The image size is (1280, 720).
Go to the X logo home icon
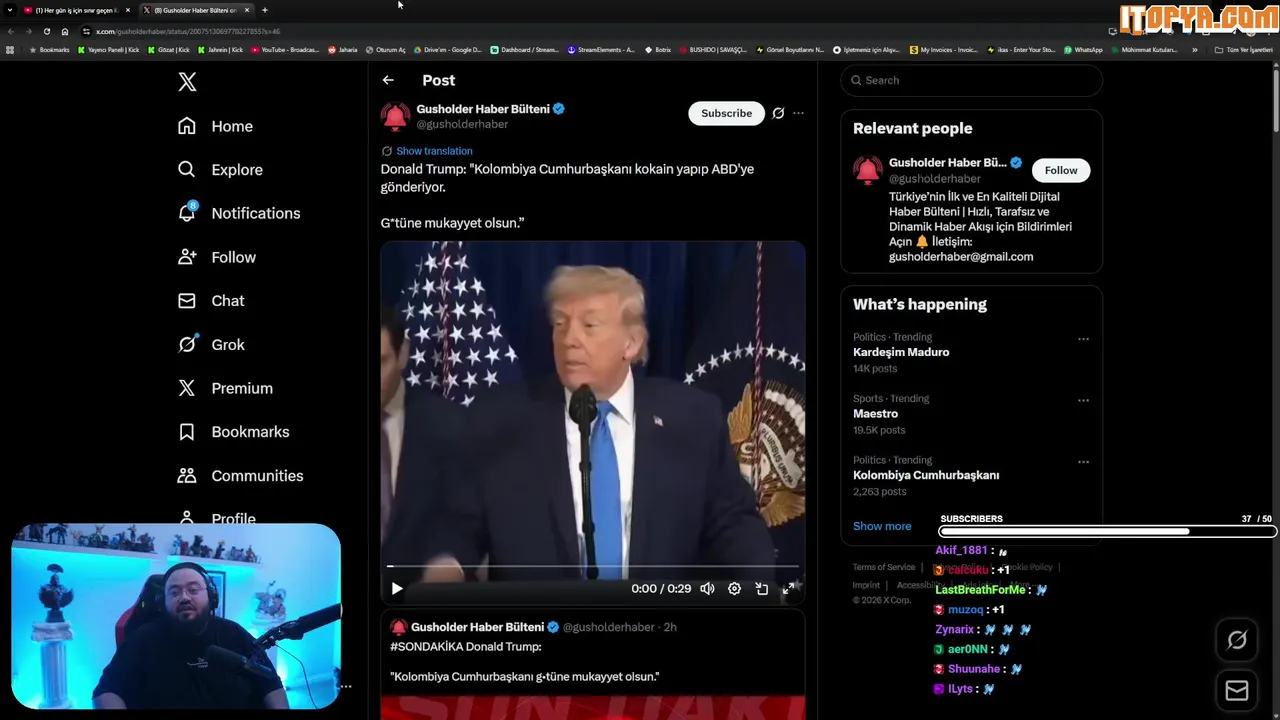187,82
